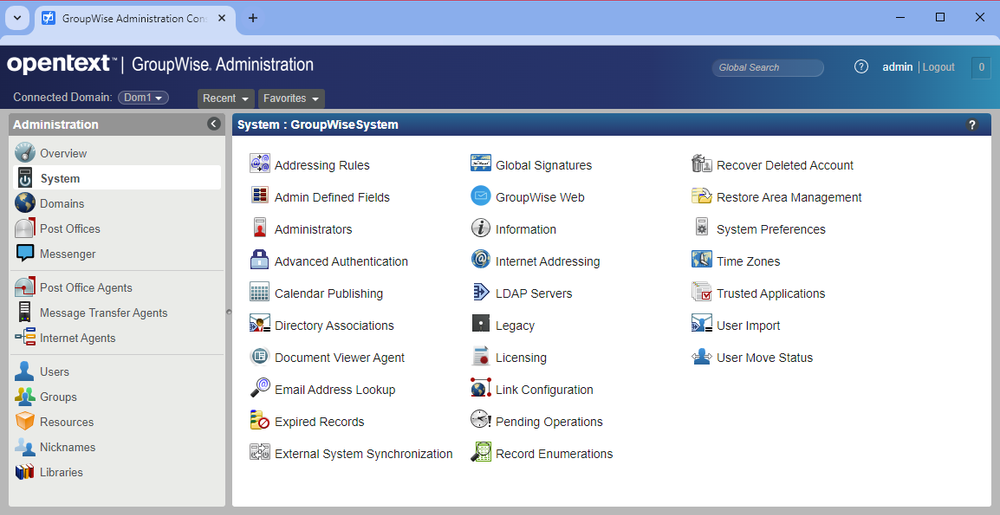
Task: Select Overview in the sidebar
Action: click(x=117, y=153)
